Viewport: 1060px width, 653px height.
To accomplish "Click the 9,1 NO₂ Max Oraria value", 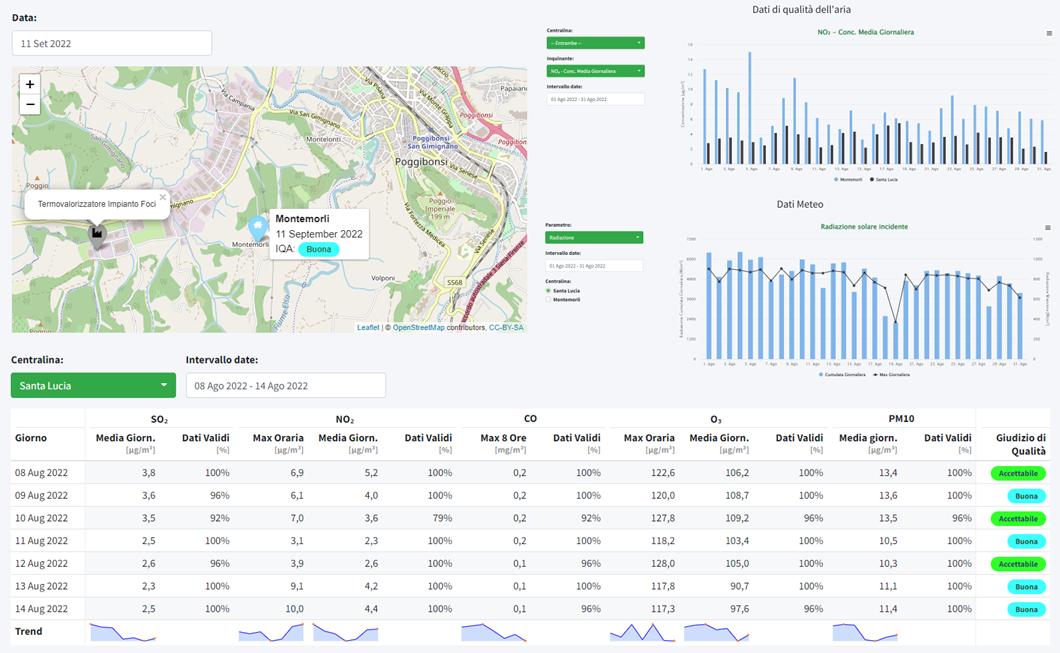I will coord(297,587).
